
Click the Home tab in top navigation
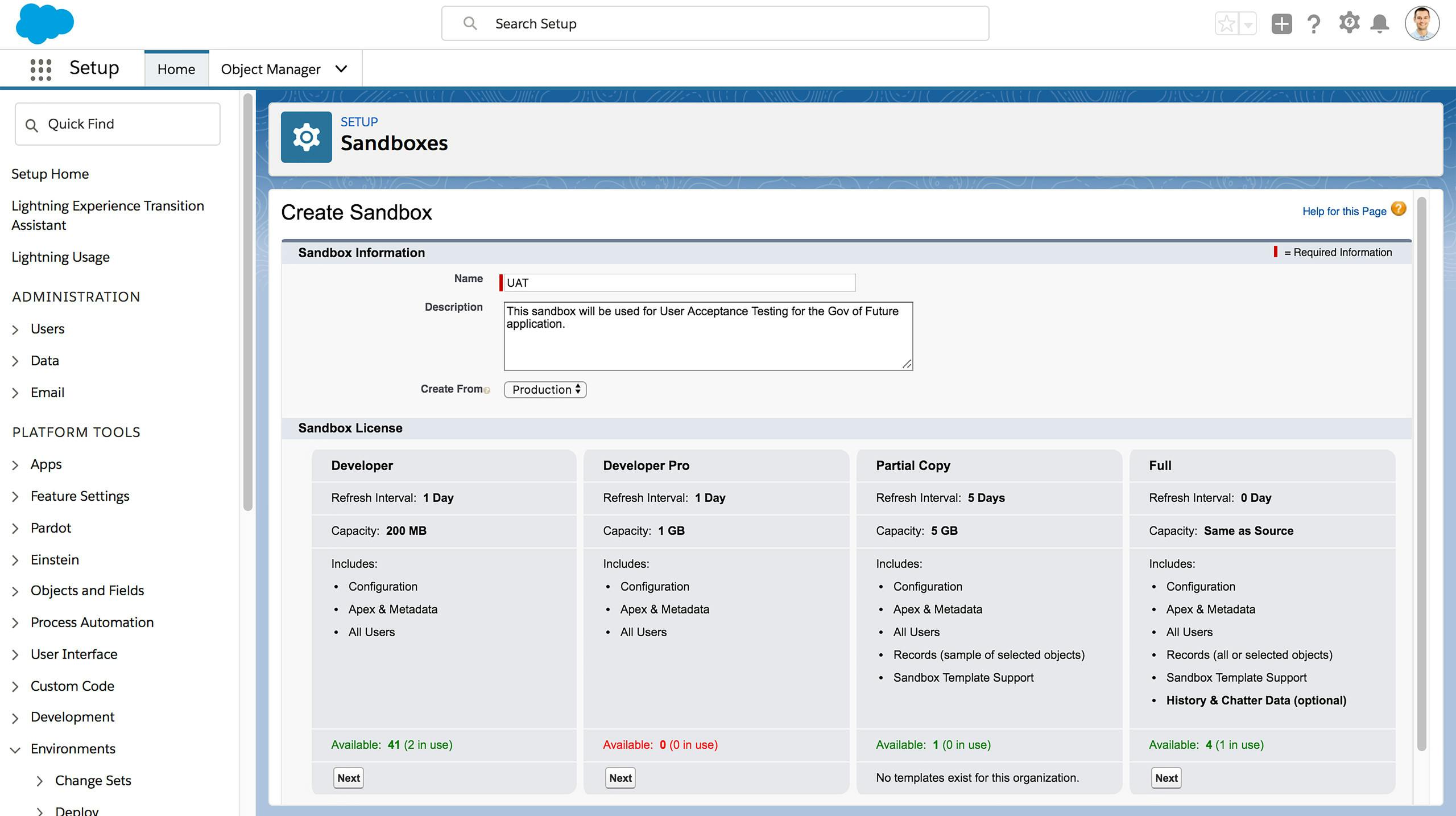[x=176, y=68]
